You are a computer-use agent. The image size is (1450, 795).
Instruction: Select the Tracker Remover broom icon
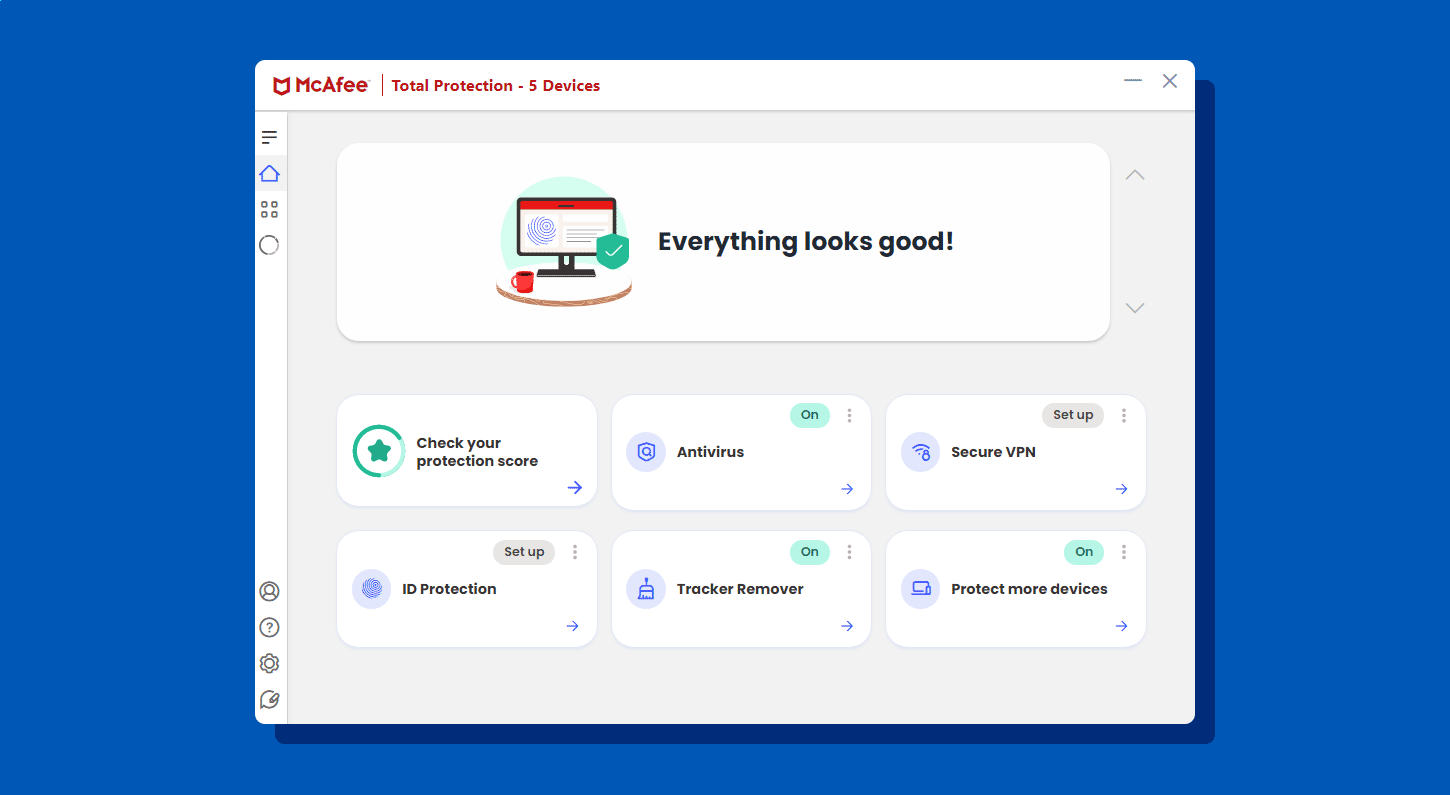(646, 589)
